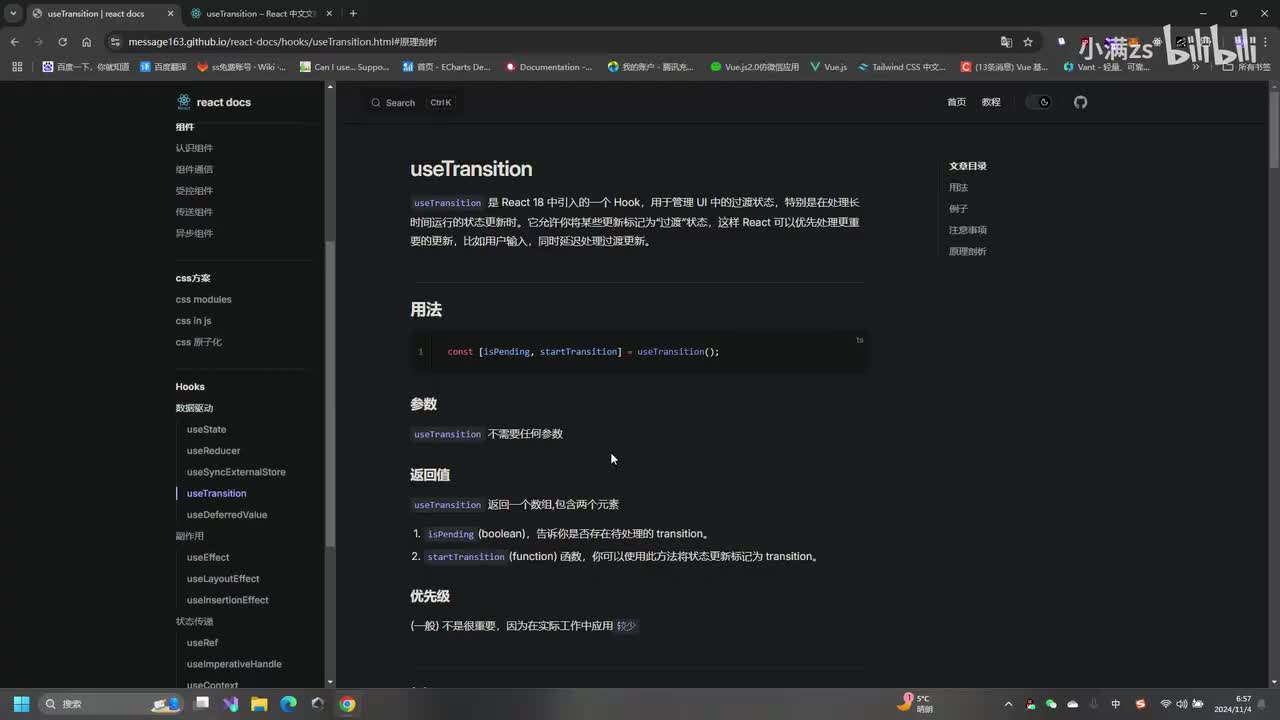Viewport: 1280px width, 720px height.
Task: Reload the current page
Action: 62,42
